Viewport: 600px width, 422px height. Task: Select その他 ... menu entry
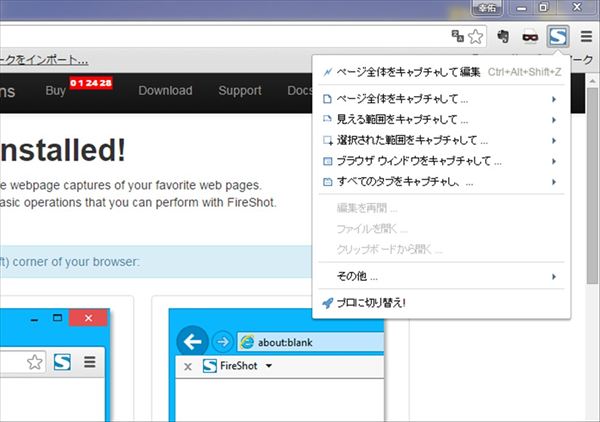click(x=442, y=276)
